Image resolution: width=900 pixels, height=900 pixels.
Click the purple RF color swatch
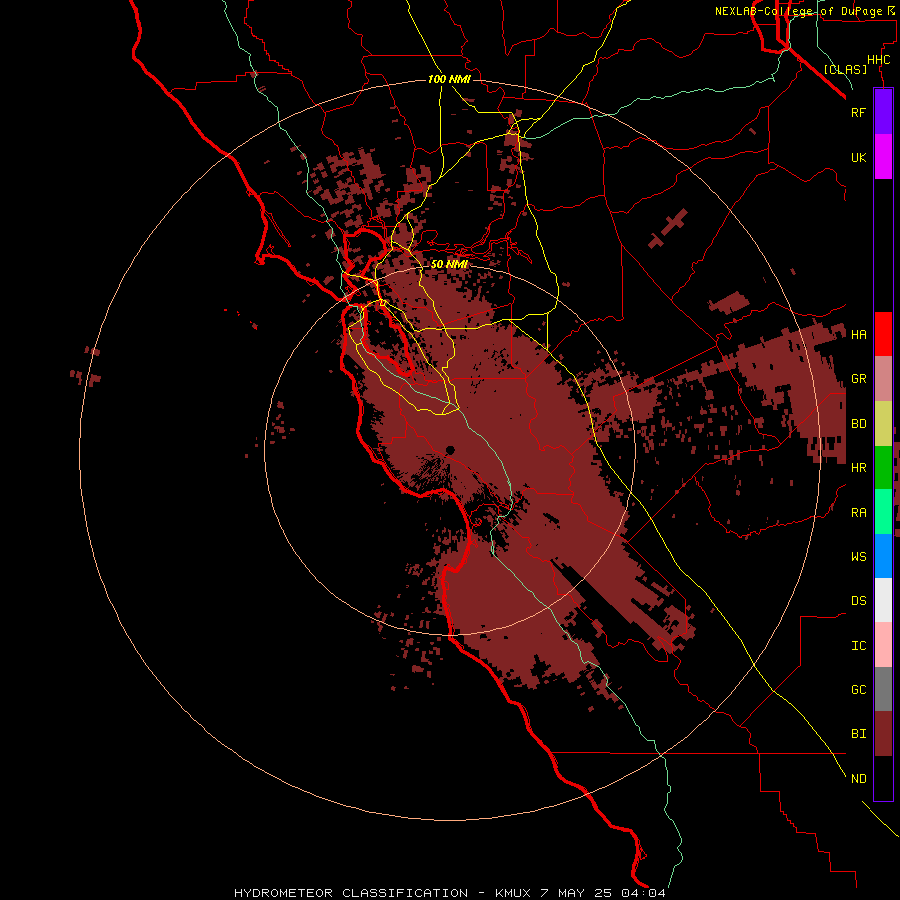[883, 112]
